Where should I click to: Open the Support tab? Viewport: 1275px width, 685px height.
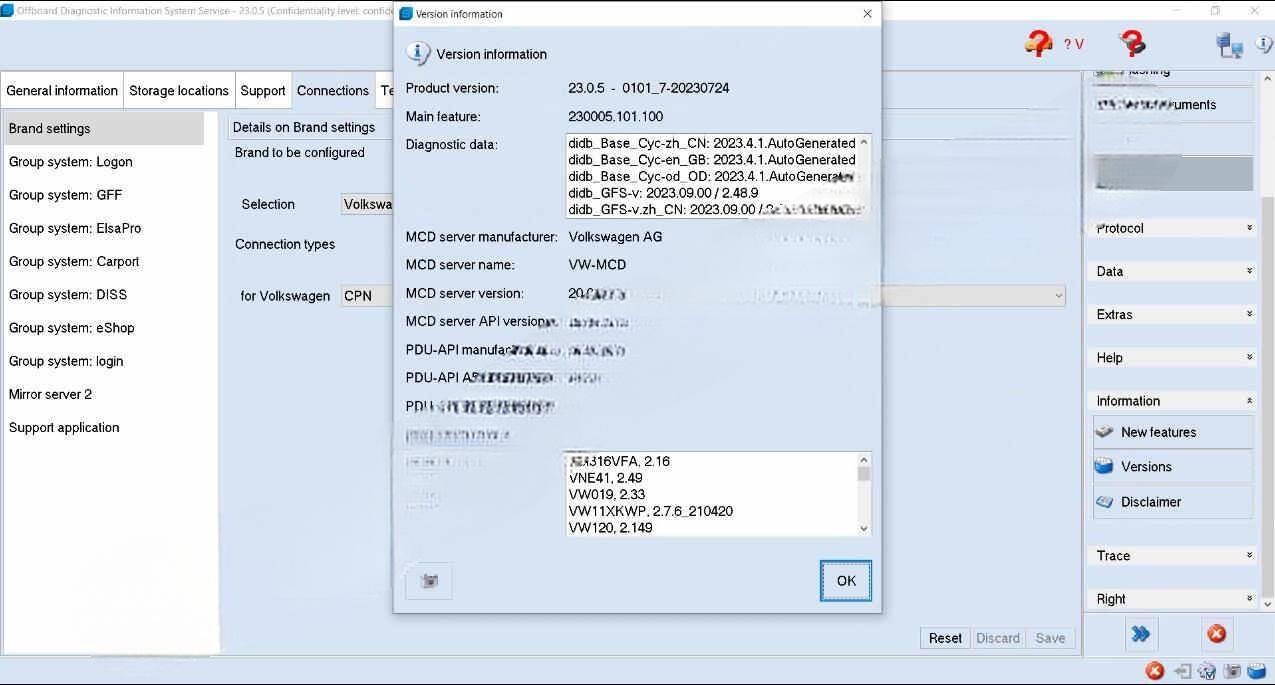(x=263, y=90)
